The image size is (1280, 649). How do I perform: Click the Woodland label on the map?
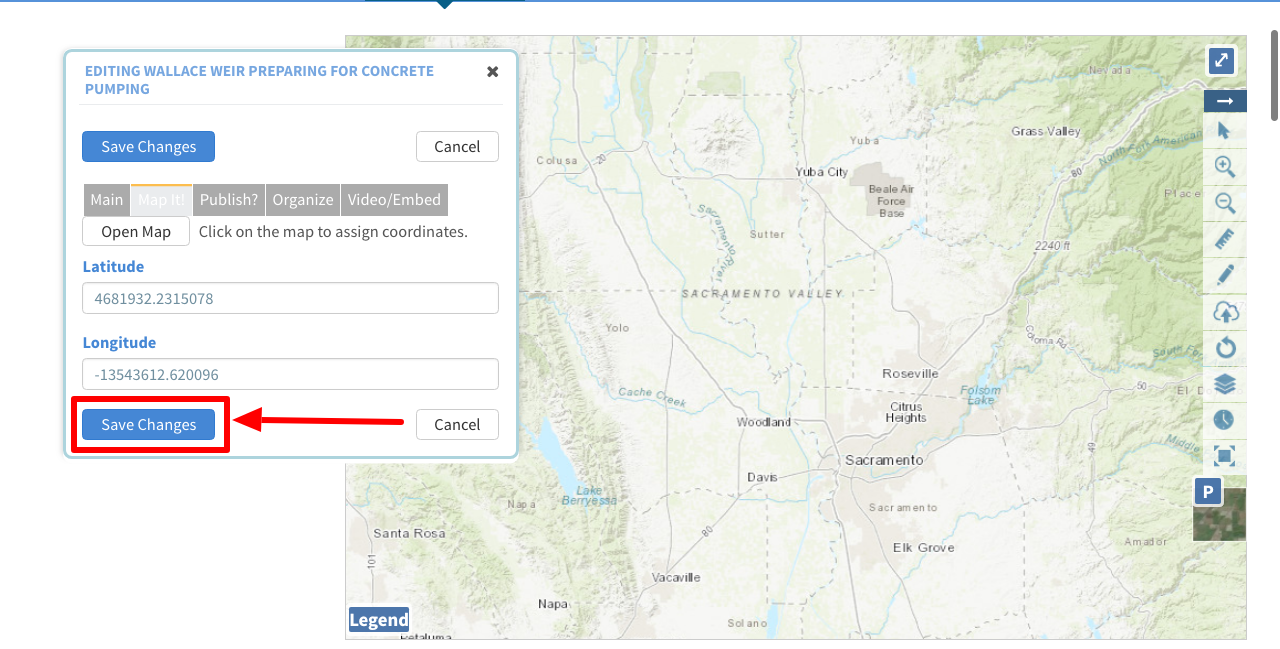[764, 422]
